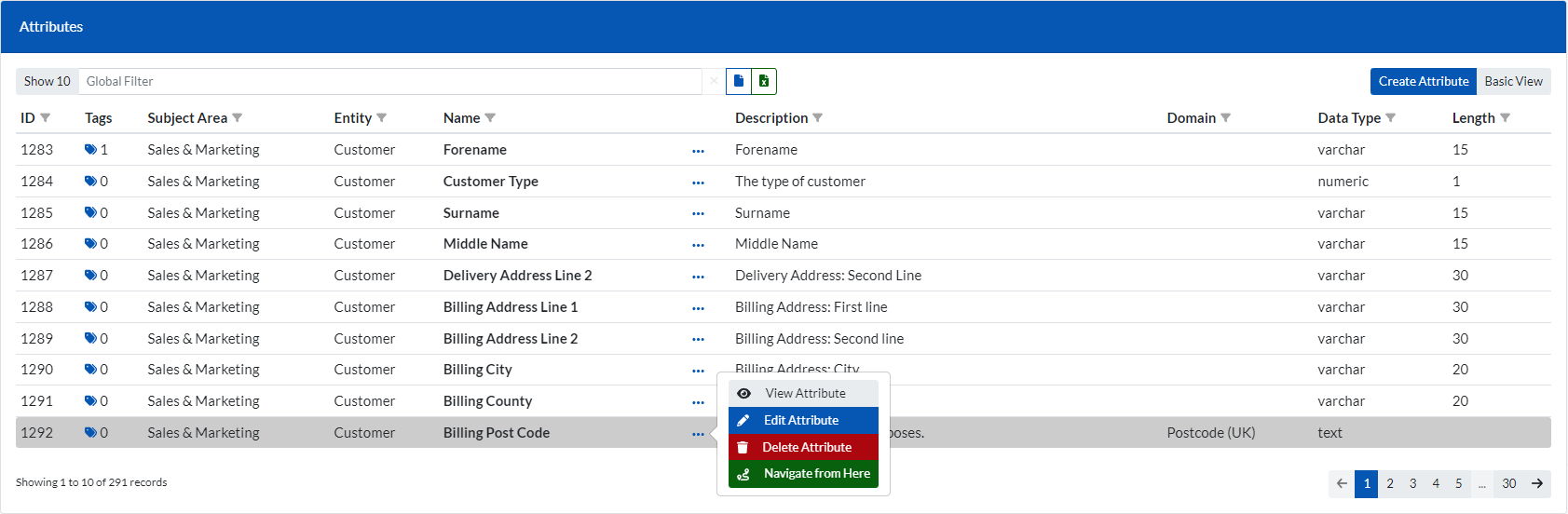Viewport: 1568px width, 514px height.
Task: Select View Attribute from context menu
Action: (804, 393)
